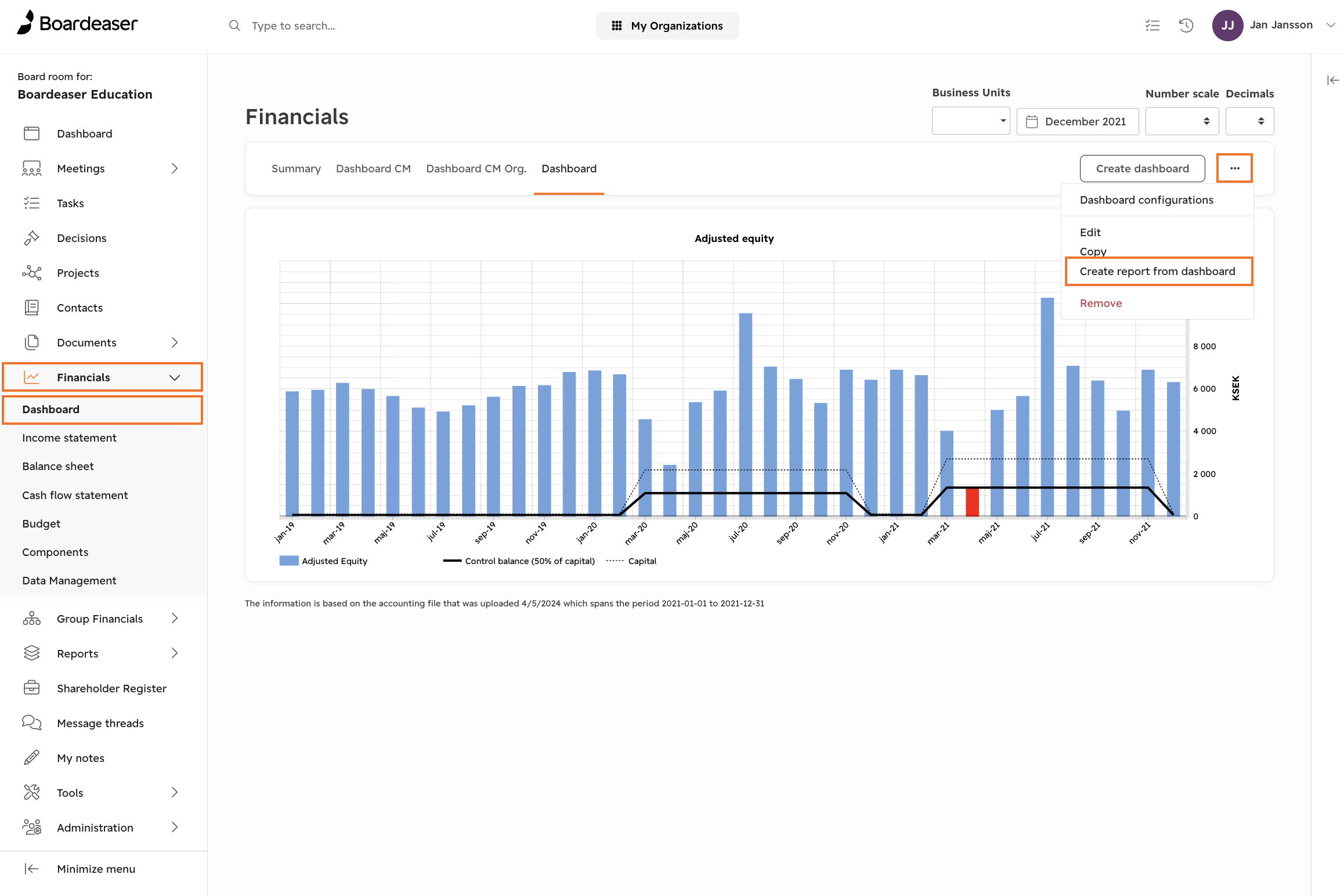Click the Shareholder Register briefcase icon
Viewport: 1344px width, 896px height.
[31, 688]
